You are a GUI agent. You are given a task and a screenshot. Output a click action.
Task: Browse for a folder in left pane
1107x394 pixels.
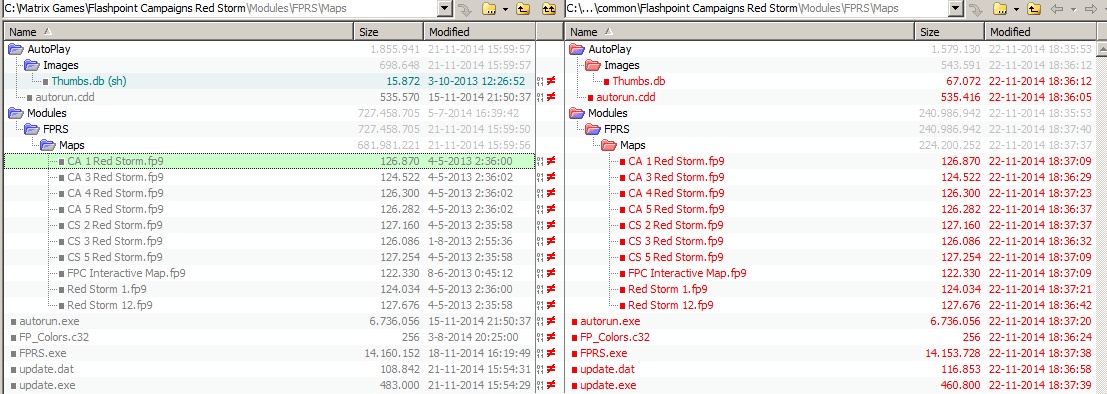coord(489,9)
